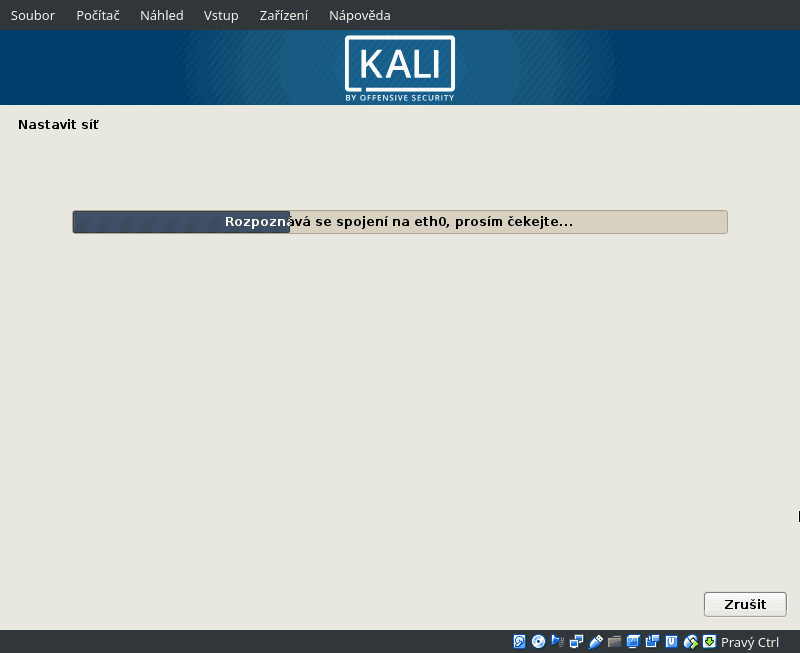Click the display settings status icon

[631, 641]
